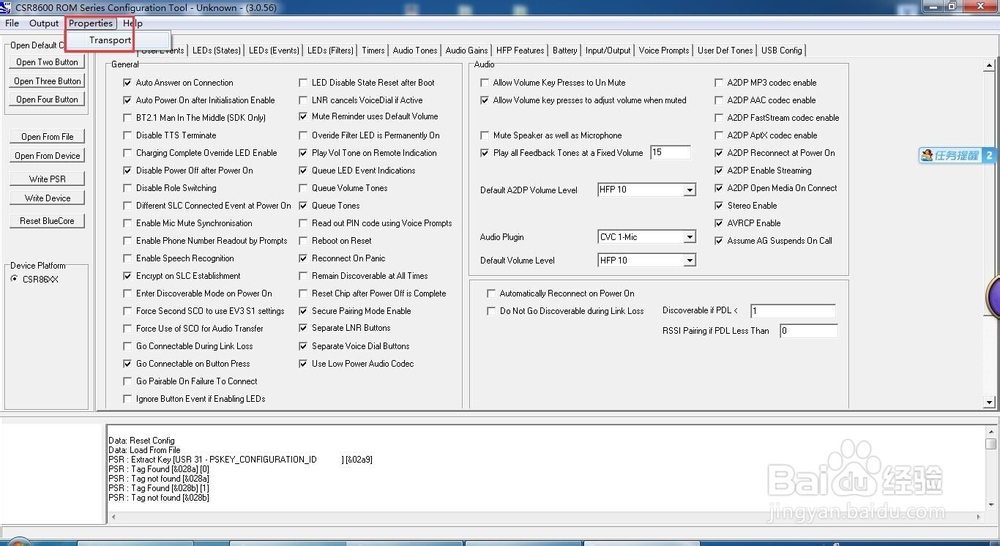Screen dimensions: 1000x546
Task: Switch to LEDs (States) tab
Action: pos(217,50)
